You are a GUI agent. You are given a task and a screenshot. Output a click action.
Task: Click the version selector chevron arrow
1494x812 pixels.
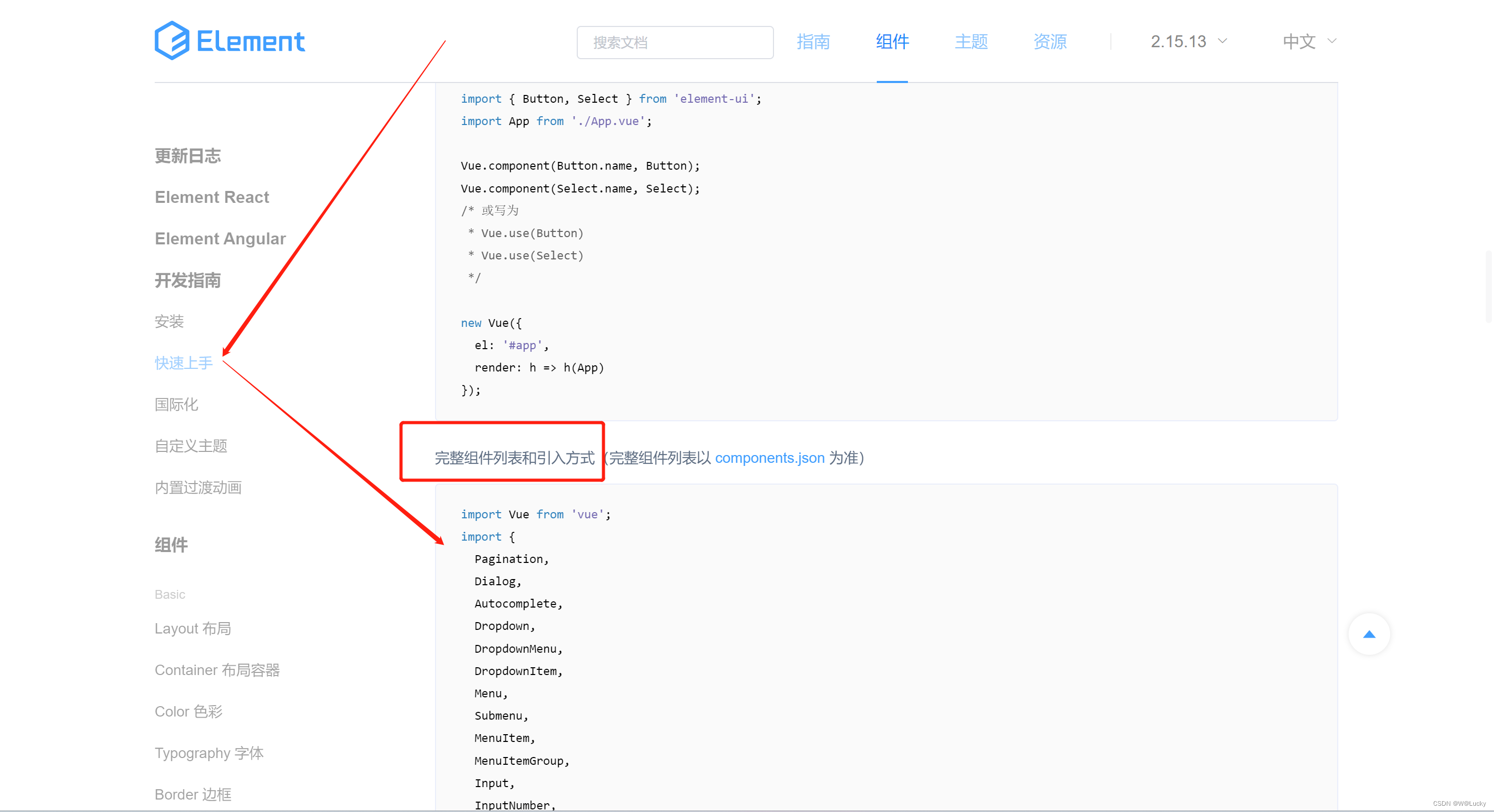click(1223, 41)
